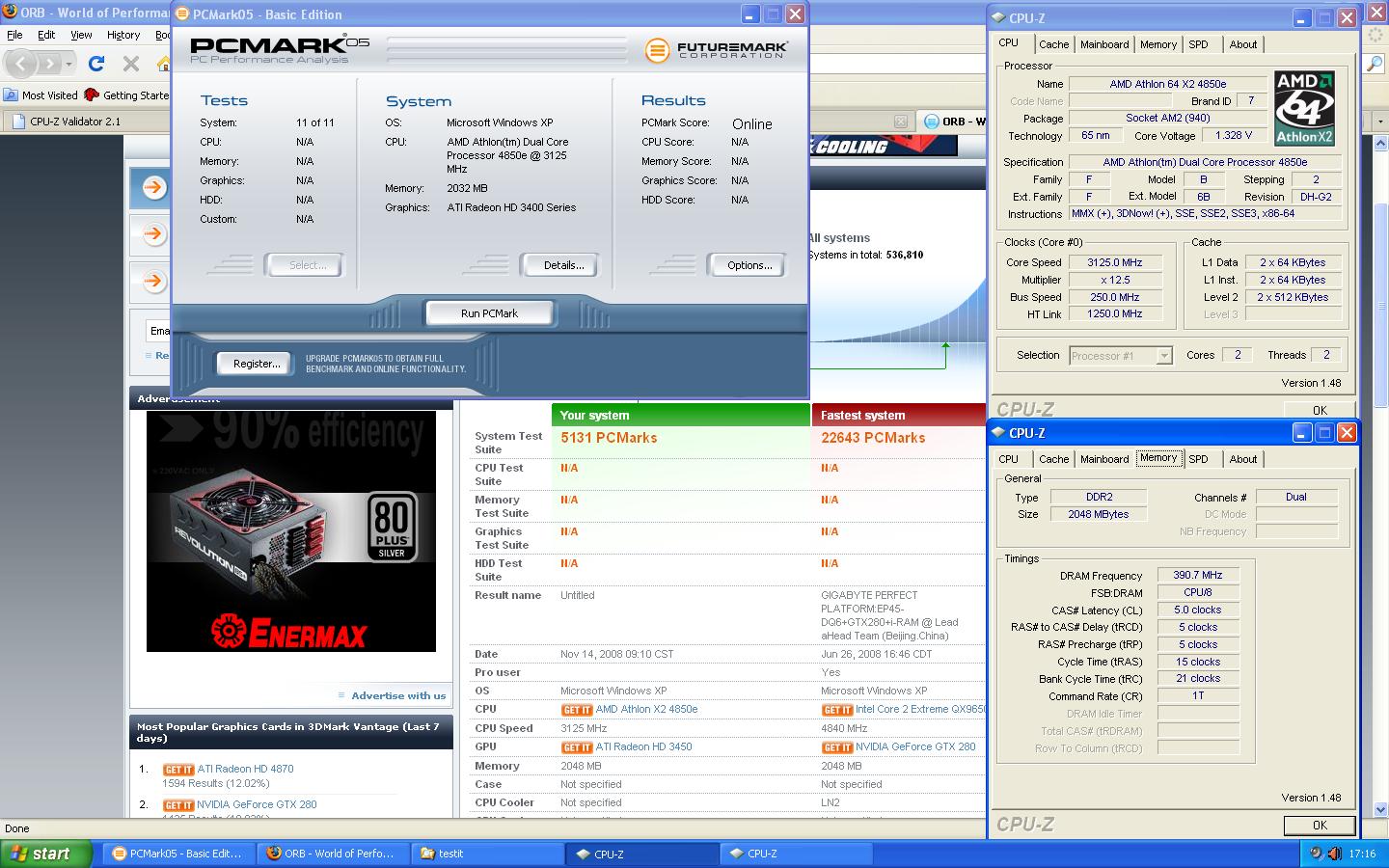This screenshot has width=1389, height=868.
Task: Click the browser search magnifier icon
Action: [1375, 64]
